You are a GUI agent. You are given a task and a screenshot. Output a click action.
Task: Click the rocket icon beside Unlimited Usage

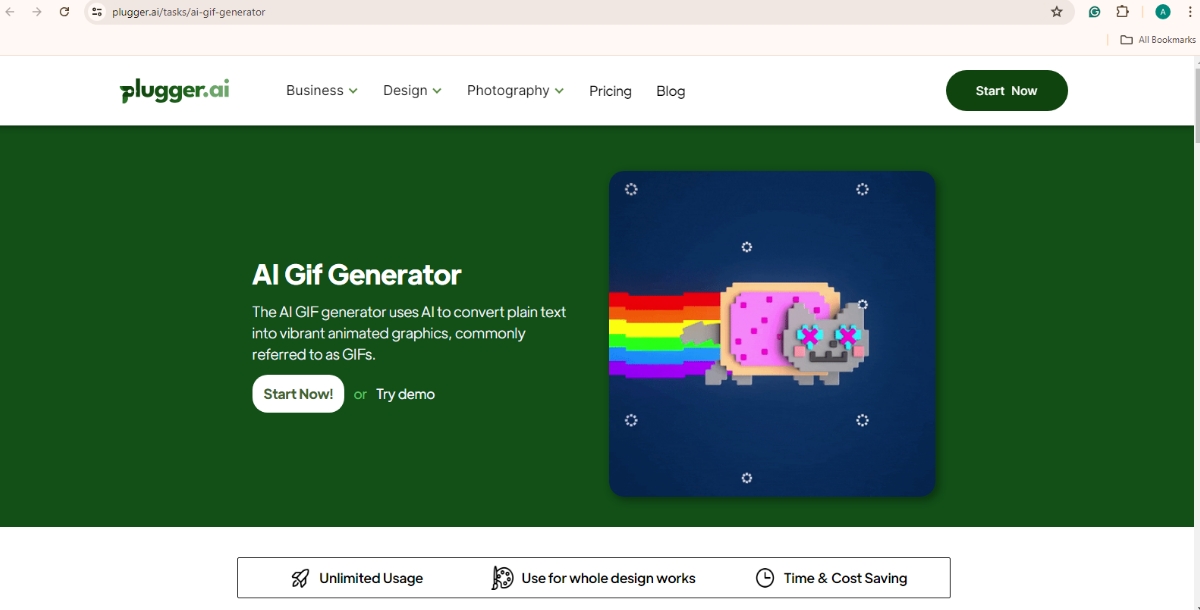(300, 578)
